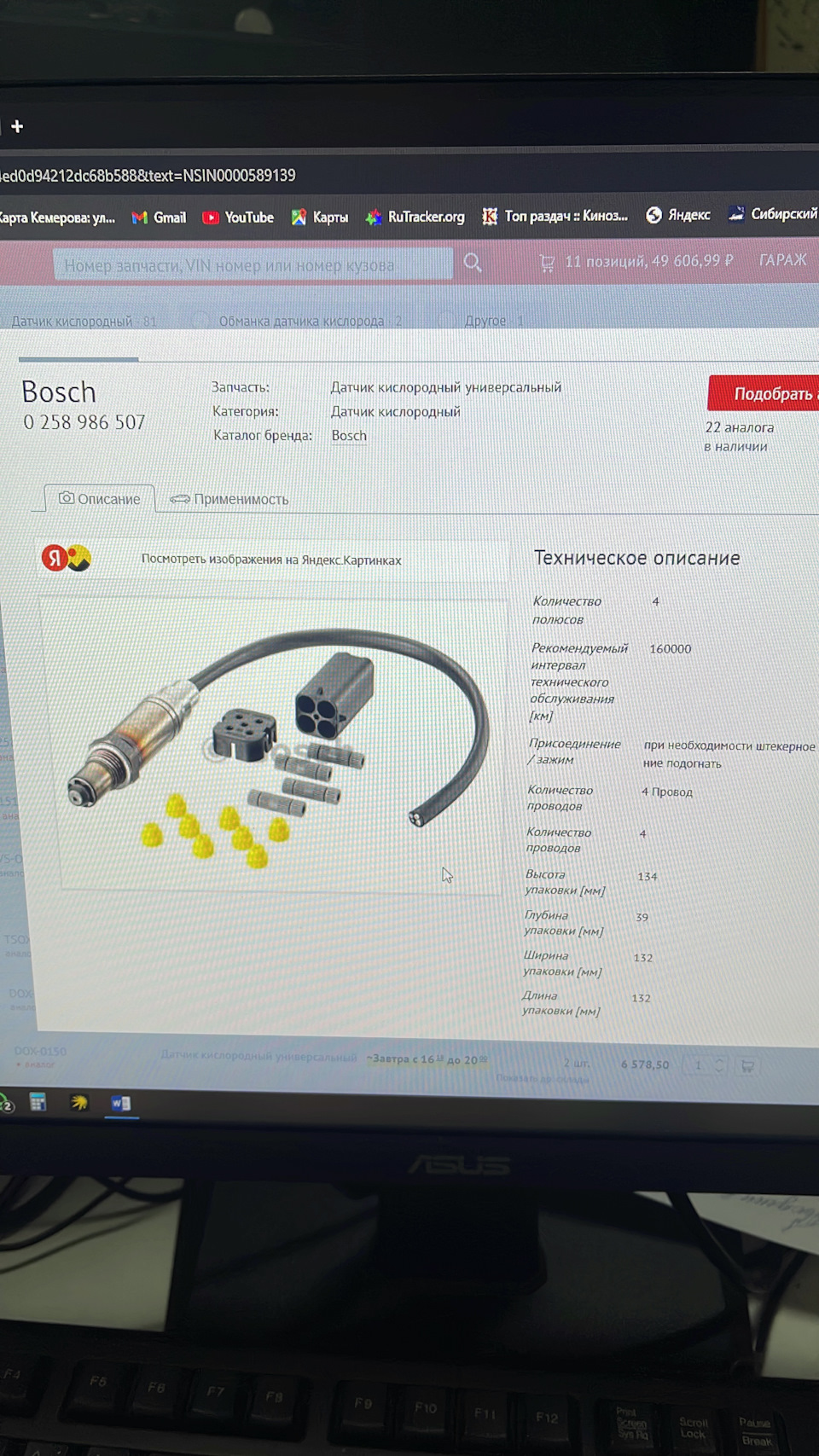Open the Яндекс bookmark
This screenshot has width=819, height=1456.
[x=678, y=215]
